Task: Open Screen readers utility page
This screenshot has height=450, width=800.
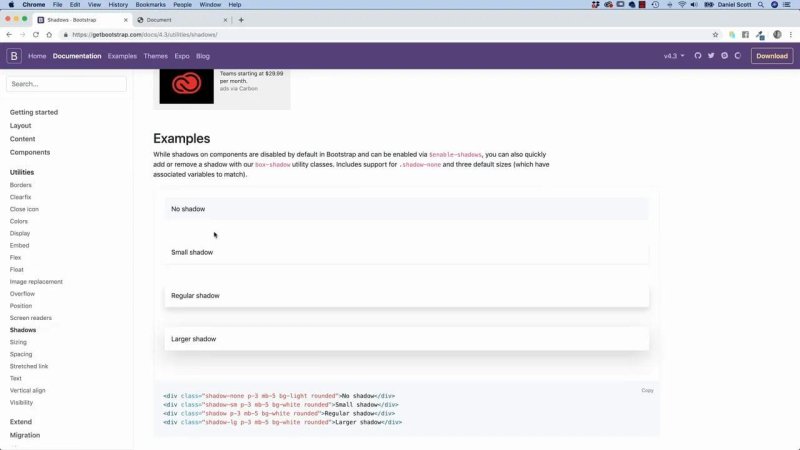Action: point(31,318)
